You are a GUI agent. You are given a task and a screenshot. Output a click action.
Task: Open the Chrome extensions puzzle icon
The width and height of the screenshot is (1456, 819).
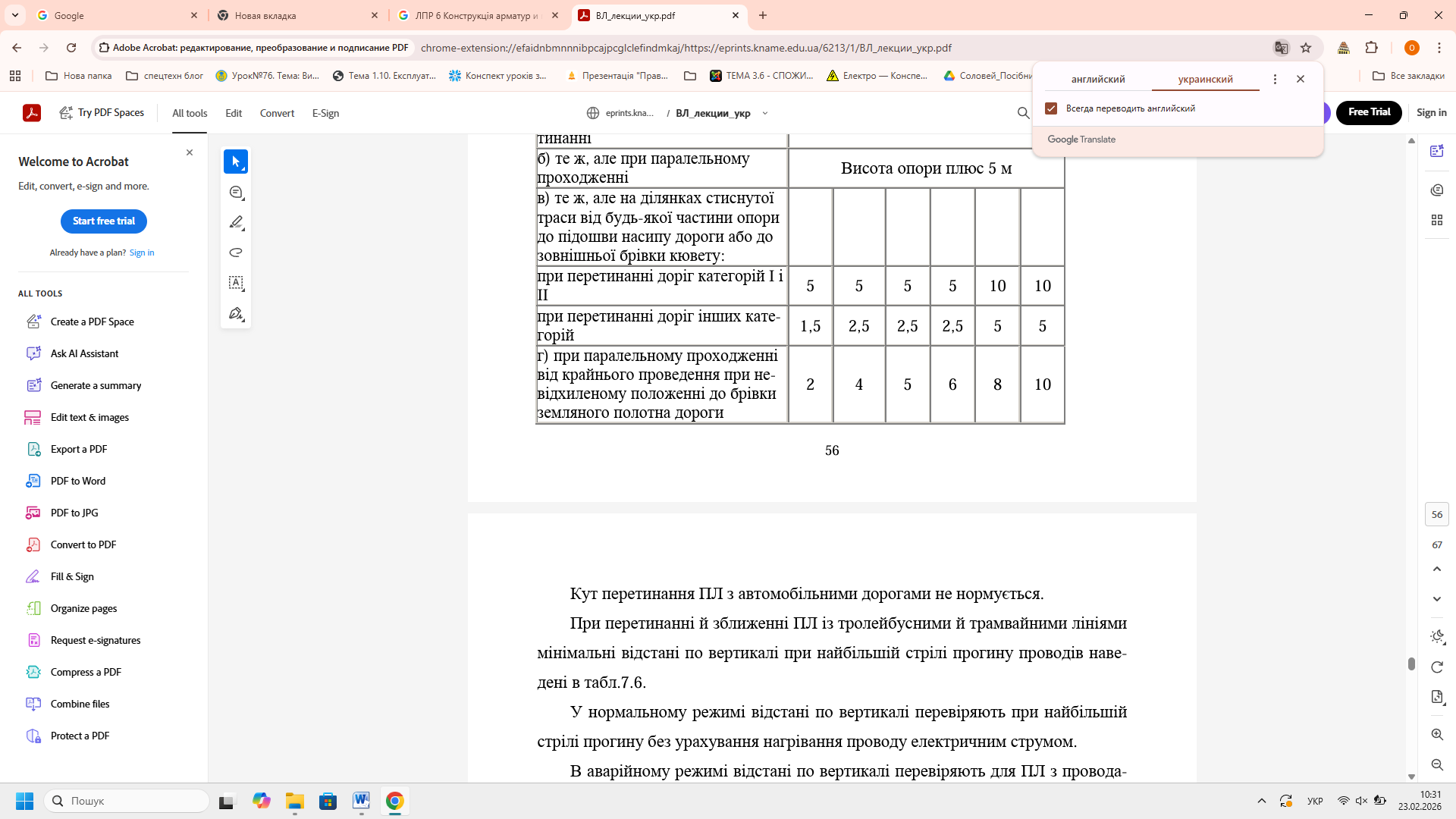click(x=1371, y=48)
